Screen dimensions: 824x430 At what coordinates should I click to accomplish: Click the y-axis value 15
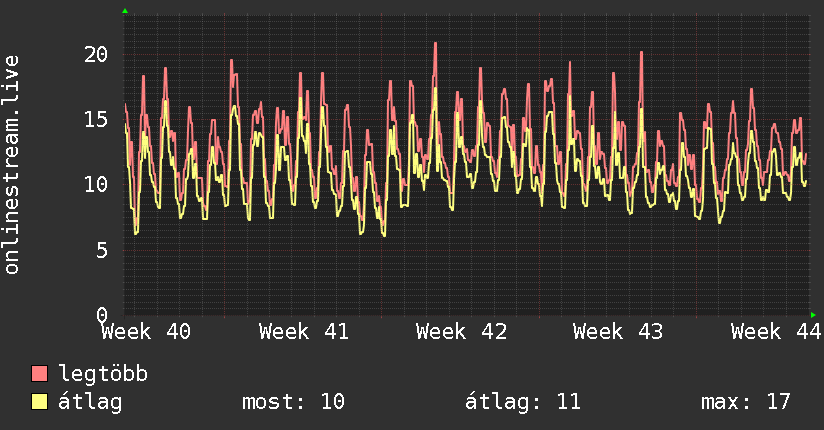[x=96, y=119]
